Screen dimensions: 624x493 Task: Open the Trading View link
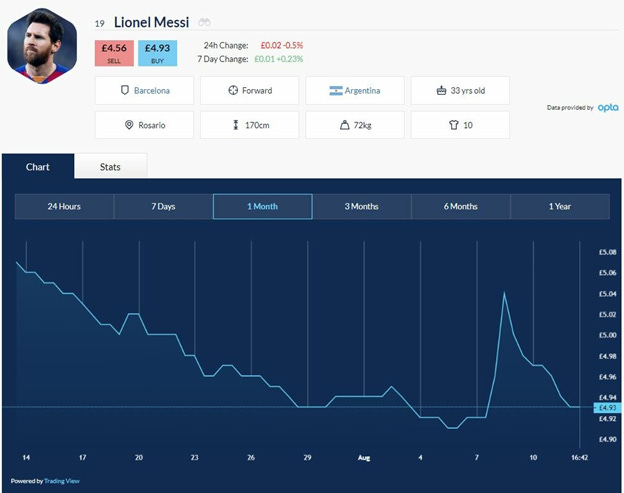click(62, 481)
